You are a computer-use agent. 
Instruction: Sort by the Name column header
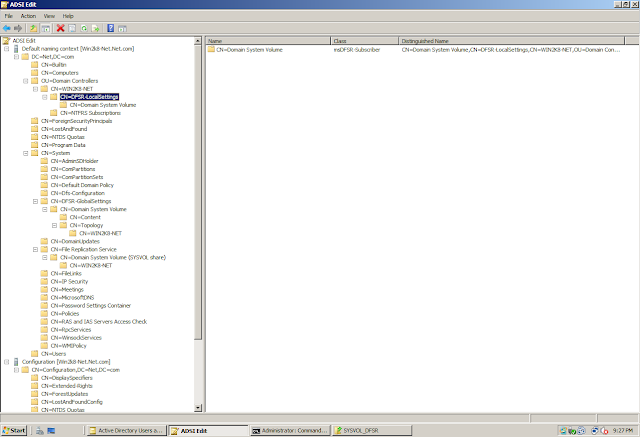268,41
